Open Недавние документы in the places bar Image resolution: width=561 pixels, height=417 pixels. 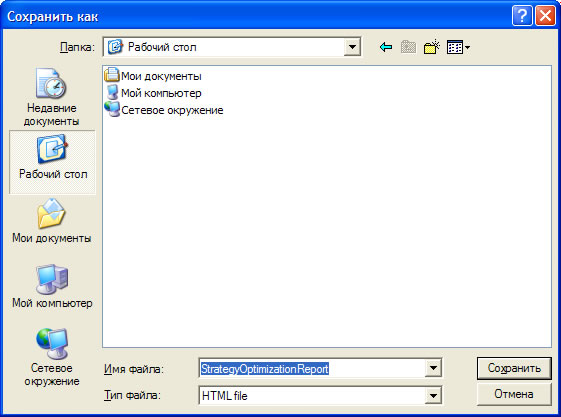coord(52,98)
